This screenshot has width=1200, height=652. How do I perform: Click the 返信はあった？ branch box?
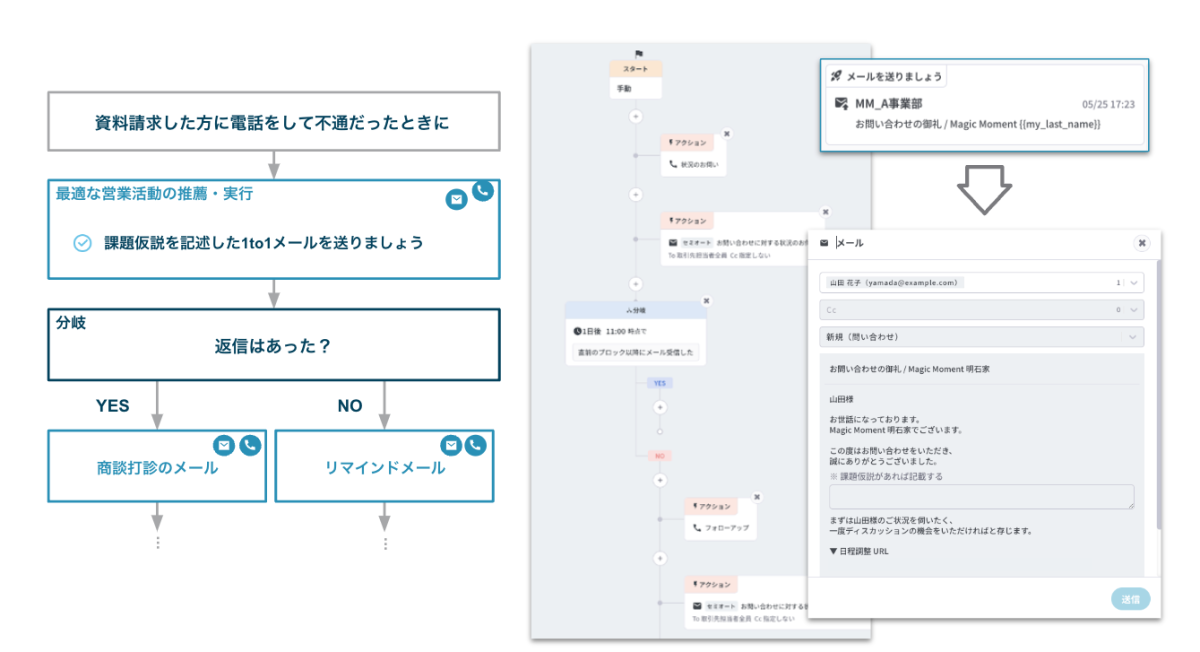(273, 344)
